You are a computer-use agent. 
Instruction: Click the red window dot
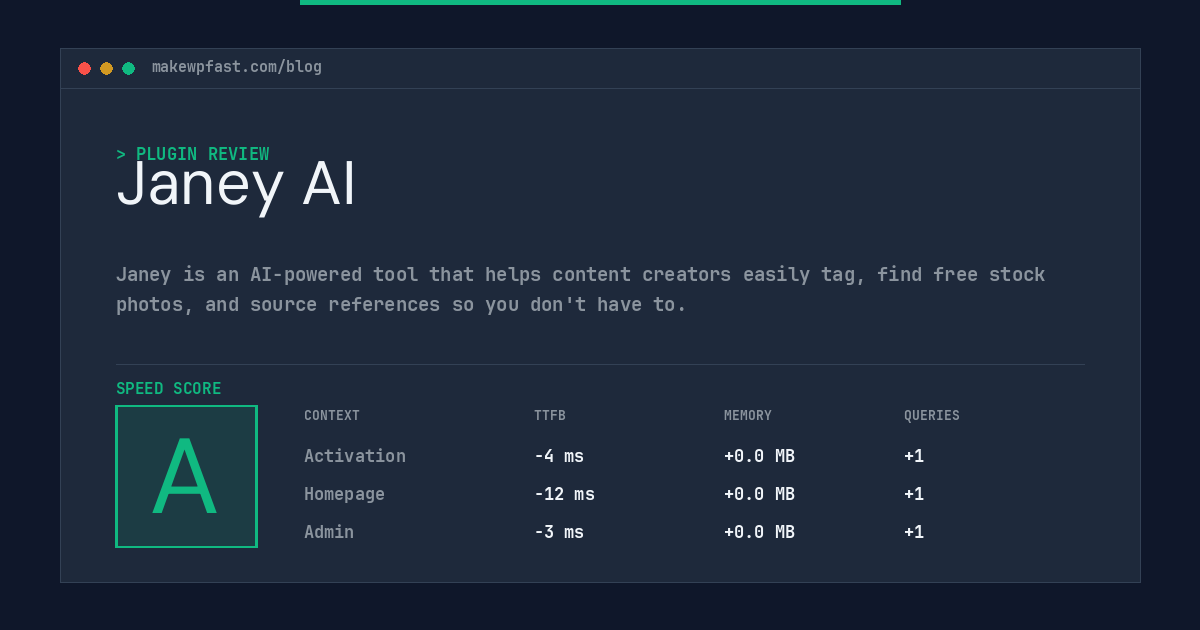(84, 68)
